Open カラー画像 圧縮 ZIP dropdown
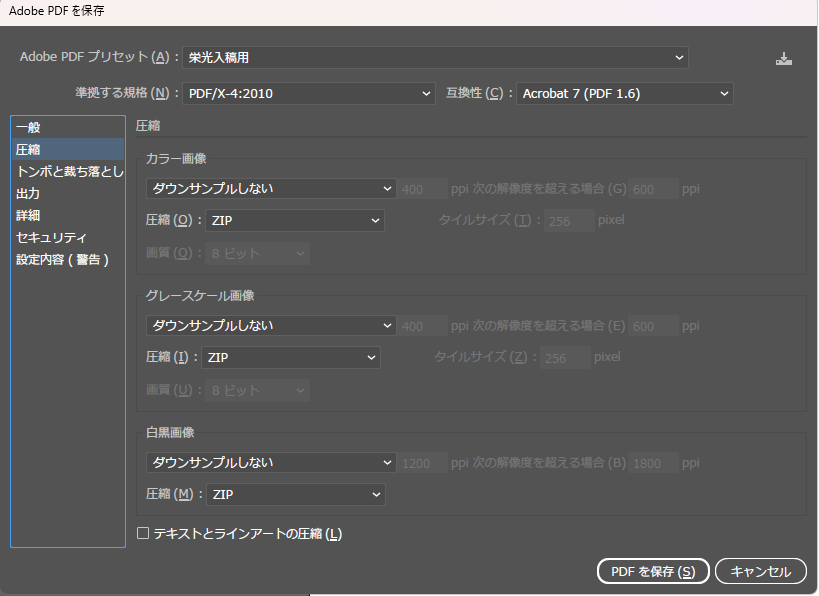This screenshot has height=596, width=819. click(x=295, y=220)
